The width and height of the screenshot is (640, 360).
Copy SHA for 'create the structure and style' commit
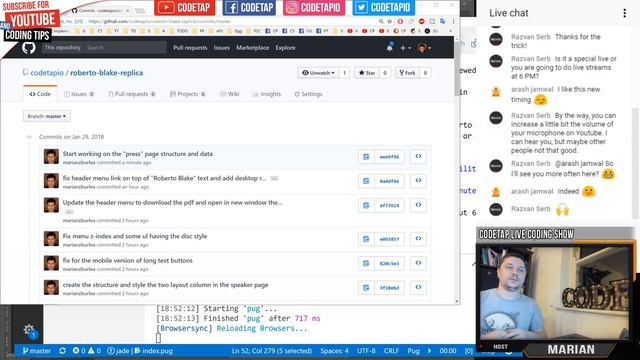pos(366,288)
